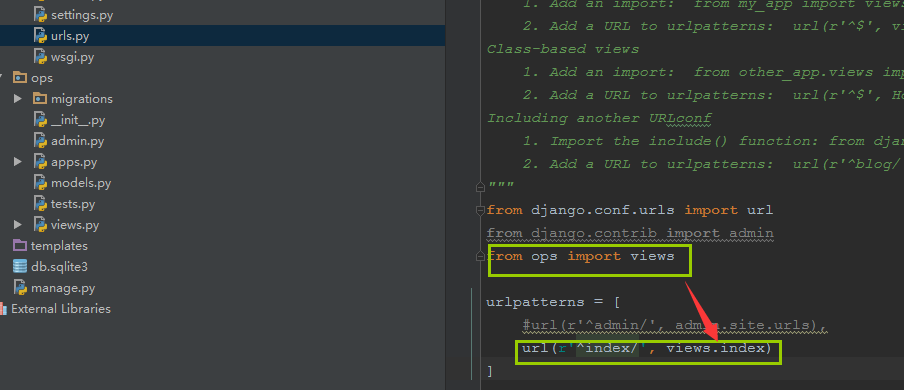The width and height of the screenshot is (904, 390).
Task: Collapse the docstring fold marker at closing quotes
Action: click(x=480, y=187)
